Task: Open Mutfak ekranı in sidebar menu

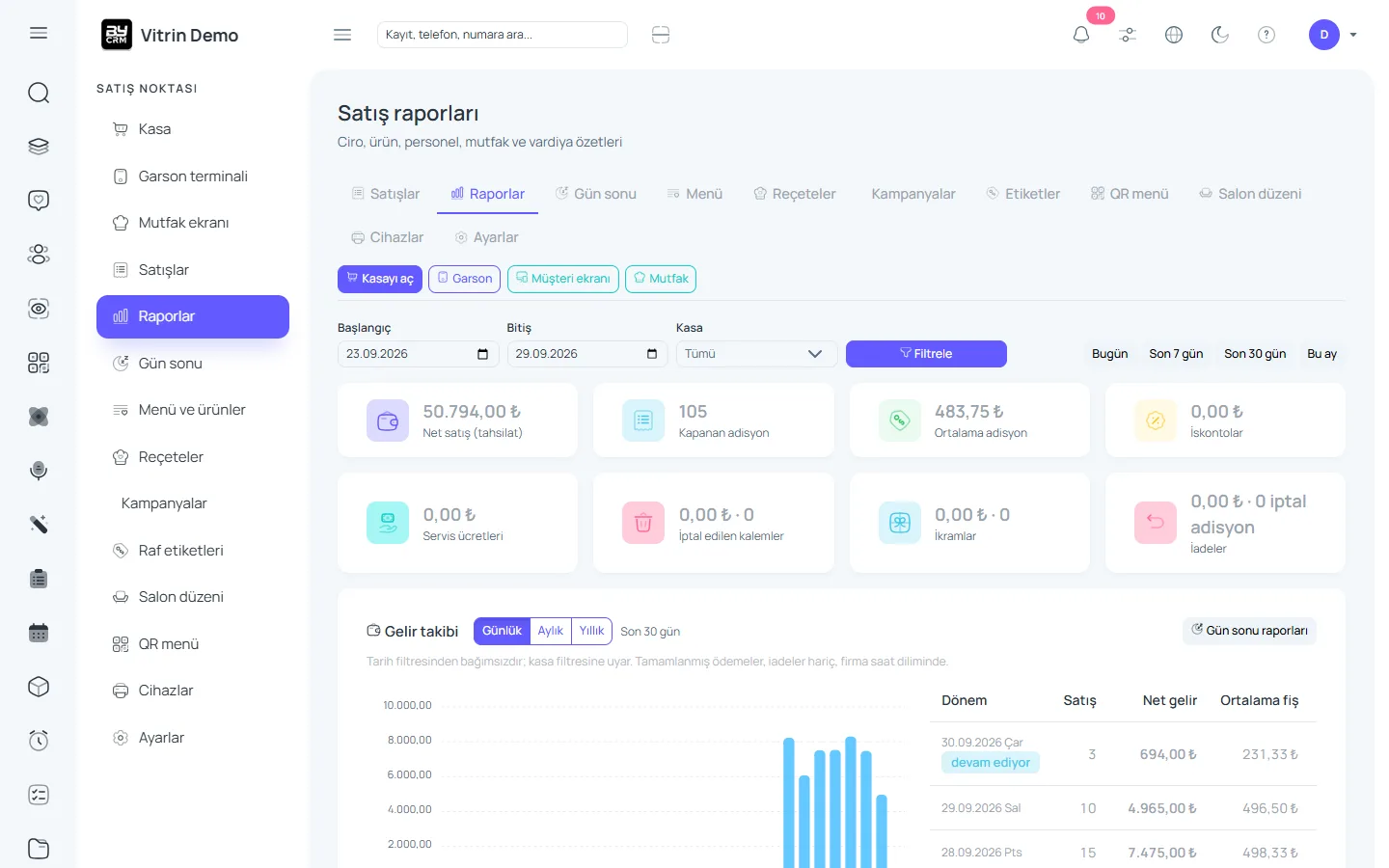Action: click(x=193, y=223)
